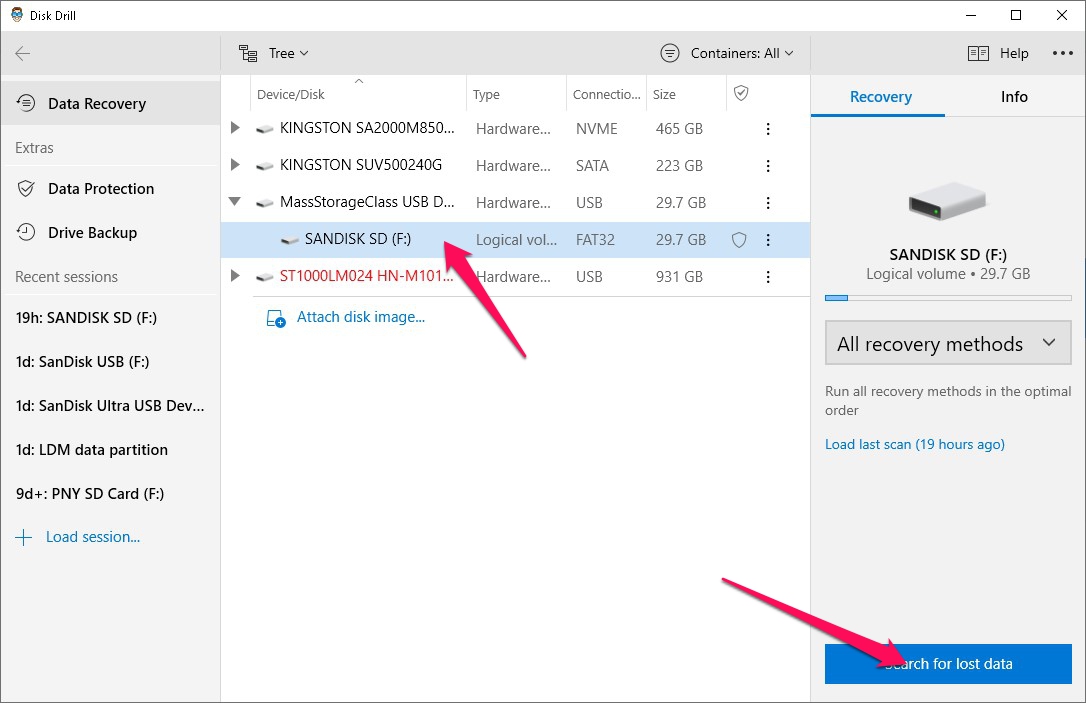Switch to the Recovery tab
The image size is (1086, 703).
[880, 97]
